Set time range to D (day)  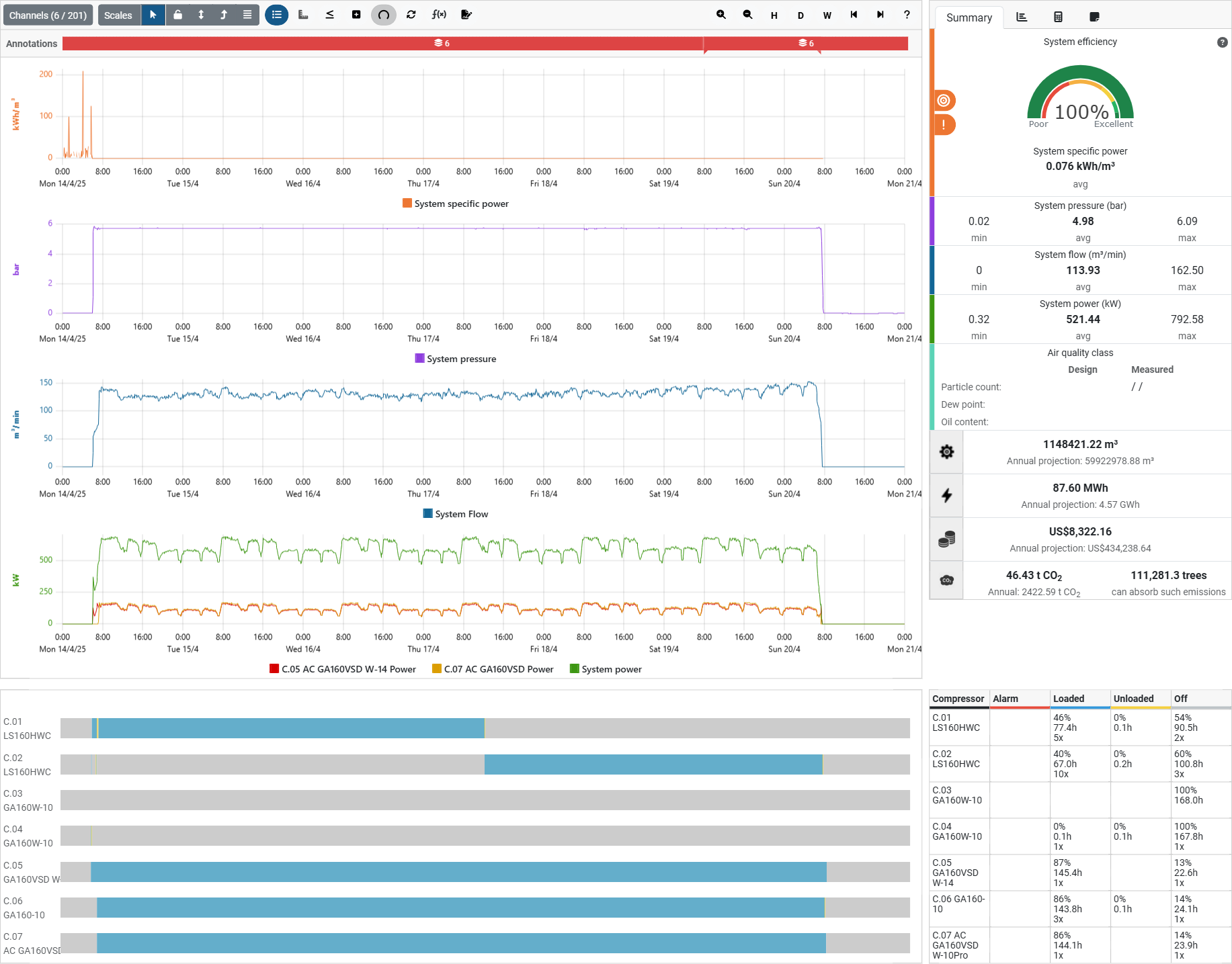(800, 15)
